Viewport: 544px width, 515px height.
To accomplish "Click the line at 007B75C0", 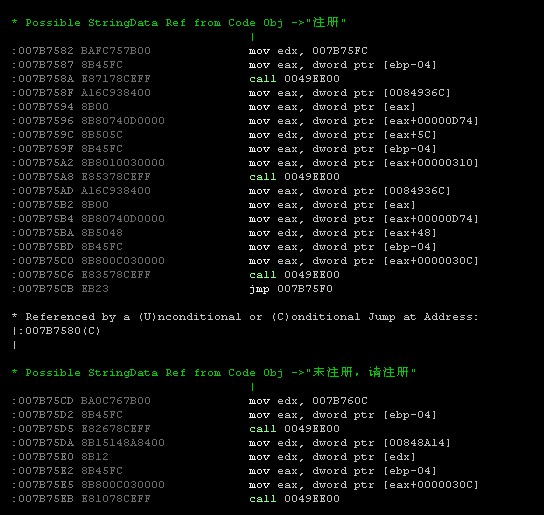I will [245, 261].
